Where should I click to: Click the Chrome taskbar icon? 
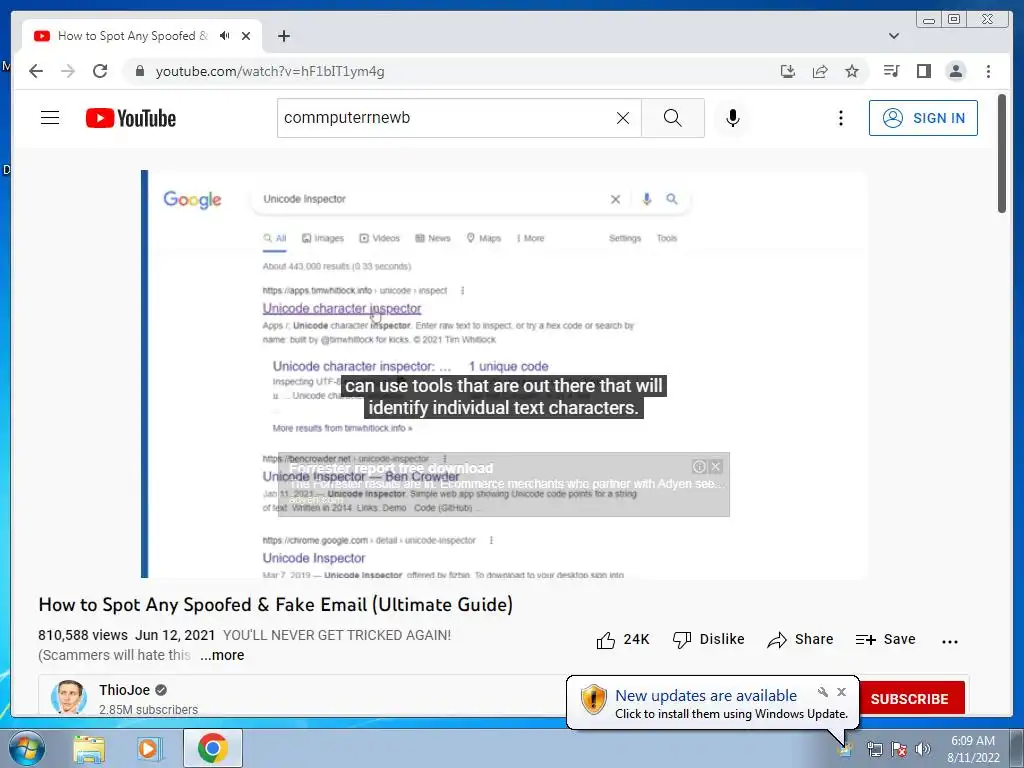pos(213,748)
